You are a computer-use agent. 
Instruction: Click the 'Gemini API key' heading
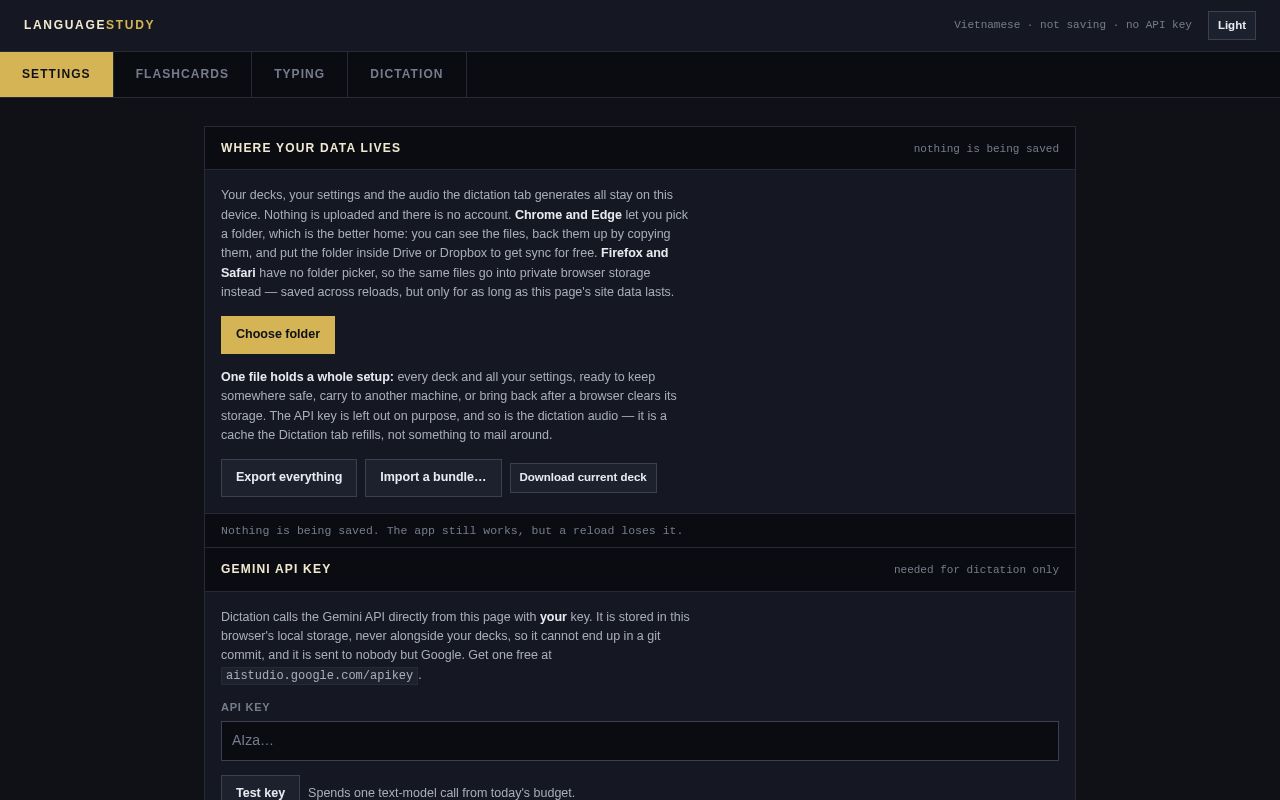[276, 569]
